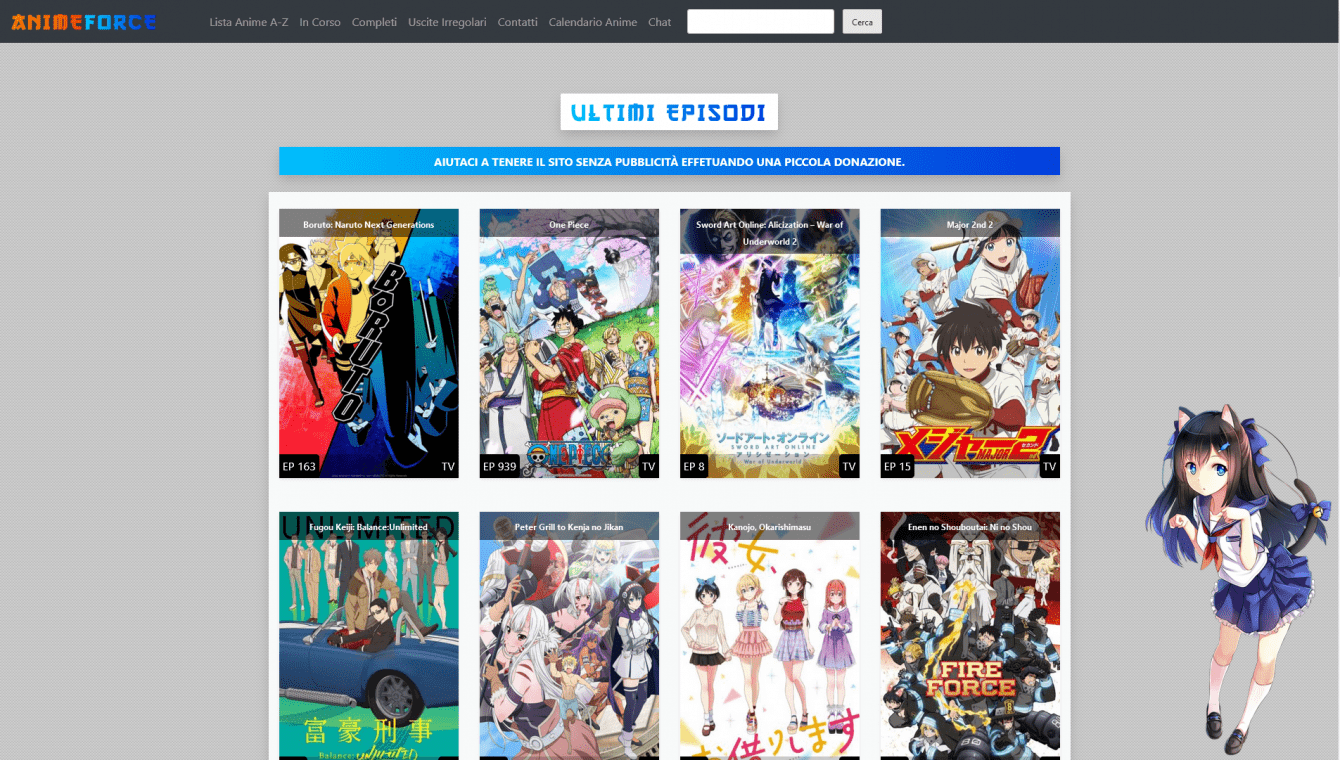
Task: Open Uscite Irregolari page
Action: pos(447,22)
